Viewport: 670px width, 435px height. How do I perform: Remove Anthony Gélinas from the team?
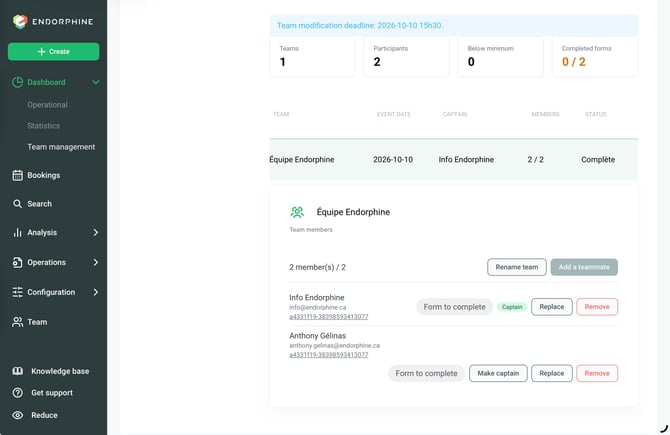pyautogui.click(x=597, y=373)
